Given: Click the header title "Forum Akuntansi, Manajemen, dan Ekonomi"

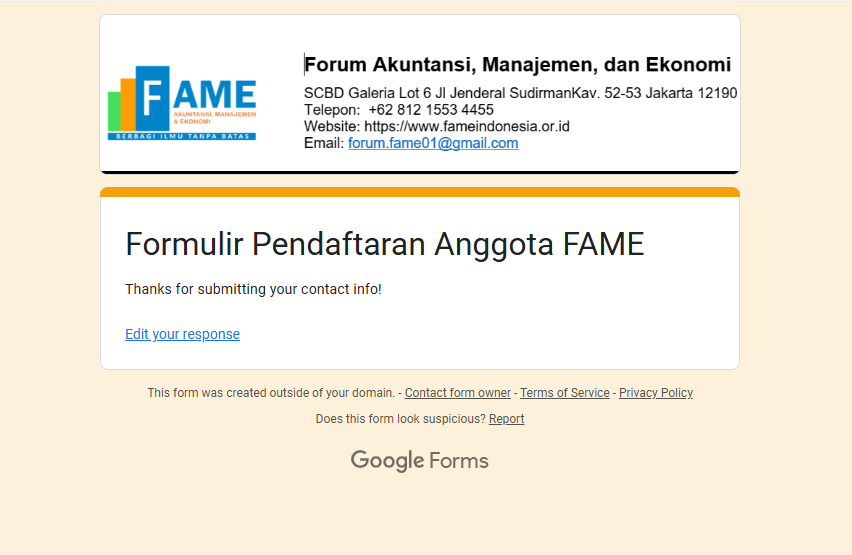Looking at the screenshot, I should pyautogui.click(x=517, y=65).
